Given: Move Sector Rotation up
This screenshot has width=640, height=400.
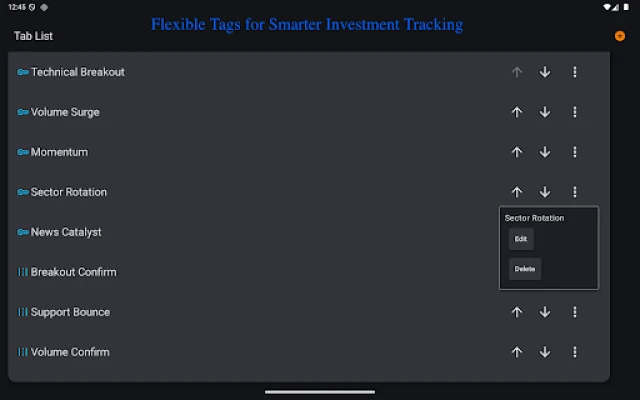Looking at the screenshot, I should pyautogui.click(x=517, y=192).
